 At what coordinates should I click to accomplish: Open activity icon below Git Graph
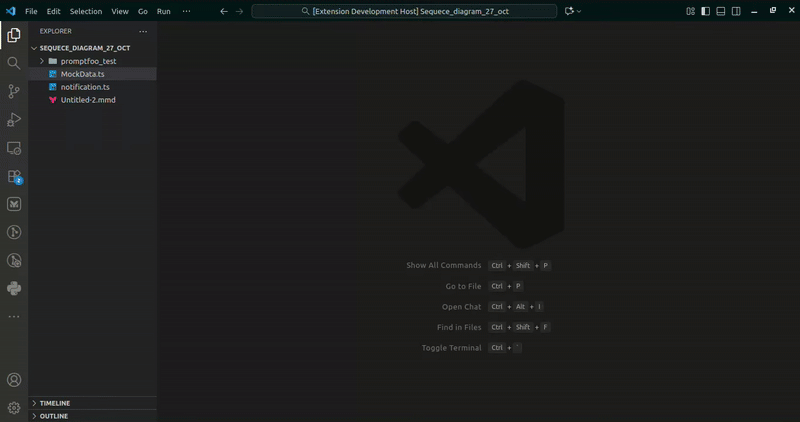14,260
